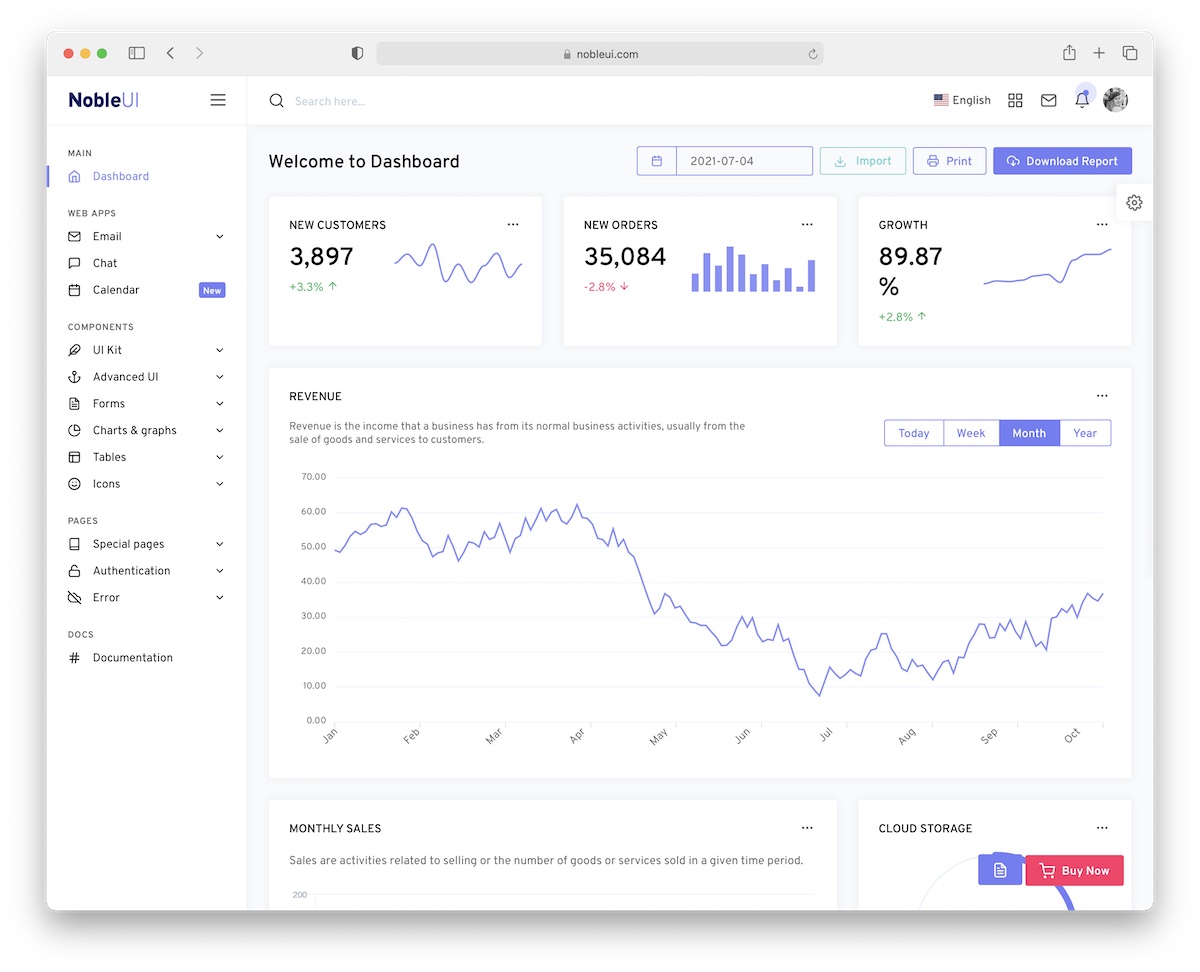The width and height of the screenshot is (1200, 972).
Task: Open the Revenue card options menu
Action: point(1102,396)
